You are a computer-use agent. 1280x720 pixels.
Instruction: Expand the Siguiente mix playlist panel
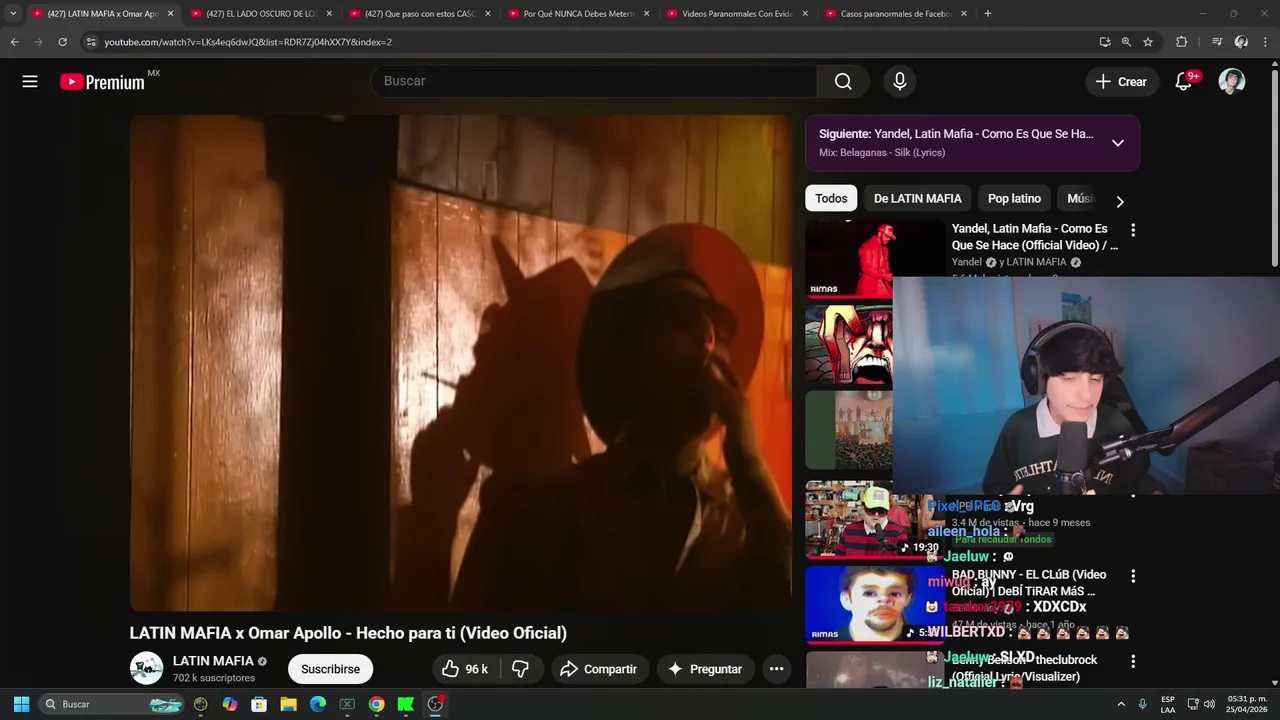(1118, 143)
